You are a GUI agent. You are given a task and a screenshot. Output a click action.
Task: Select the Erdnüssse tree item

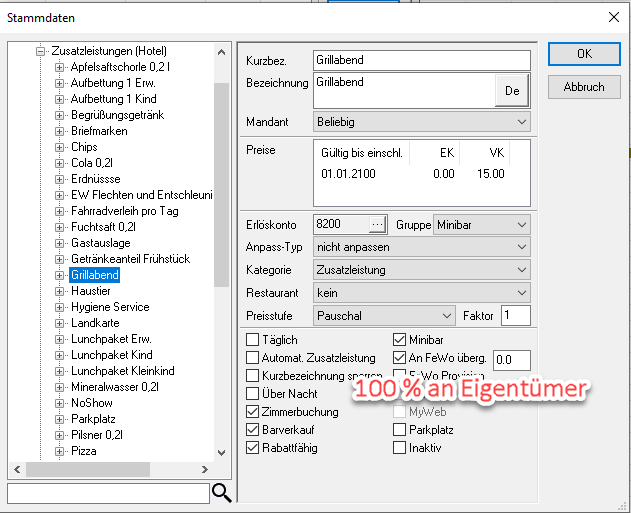click(x=96, y=179)
